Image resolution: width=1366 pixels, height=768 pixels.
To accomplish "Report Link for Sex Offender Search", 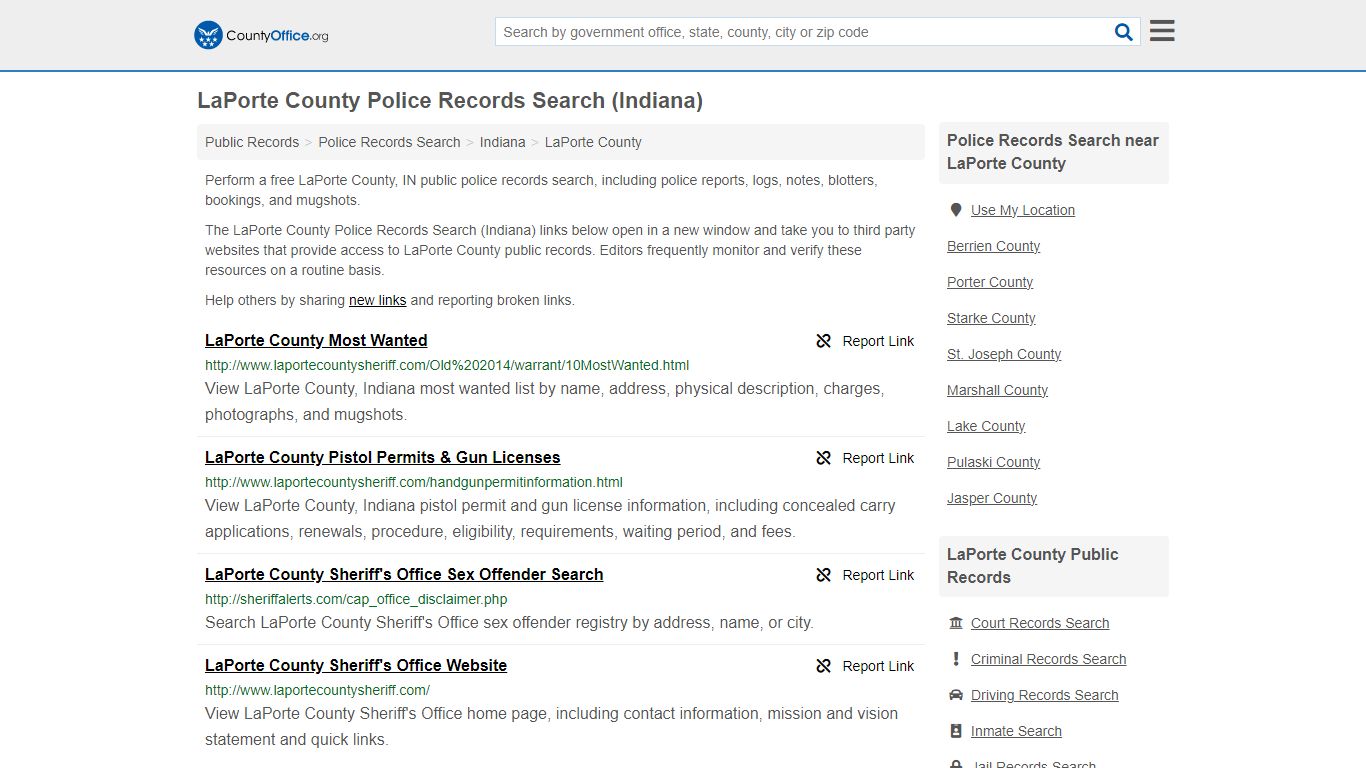I will [x=878, y=575].
